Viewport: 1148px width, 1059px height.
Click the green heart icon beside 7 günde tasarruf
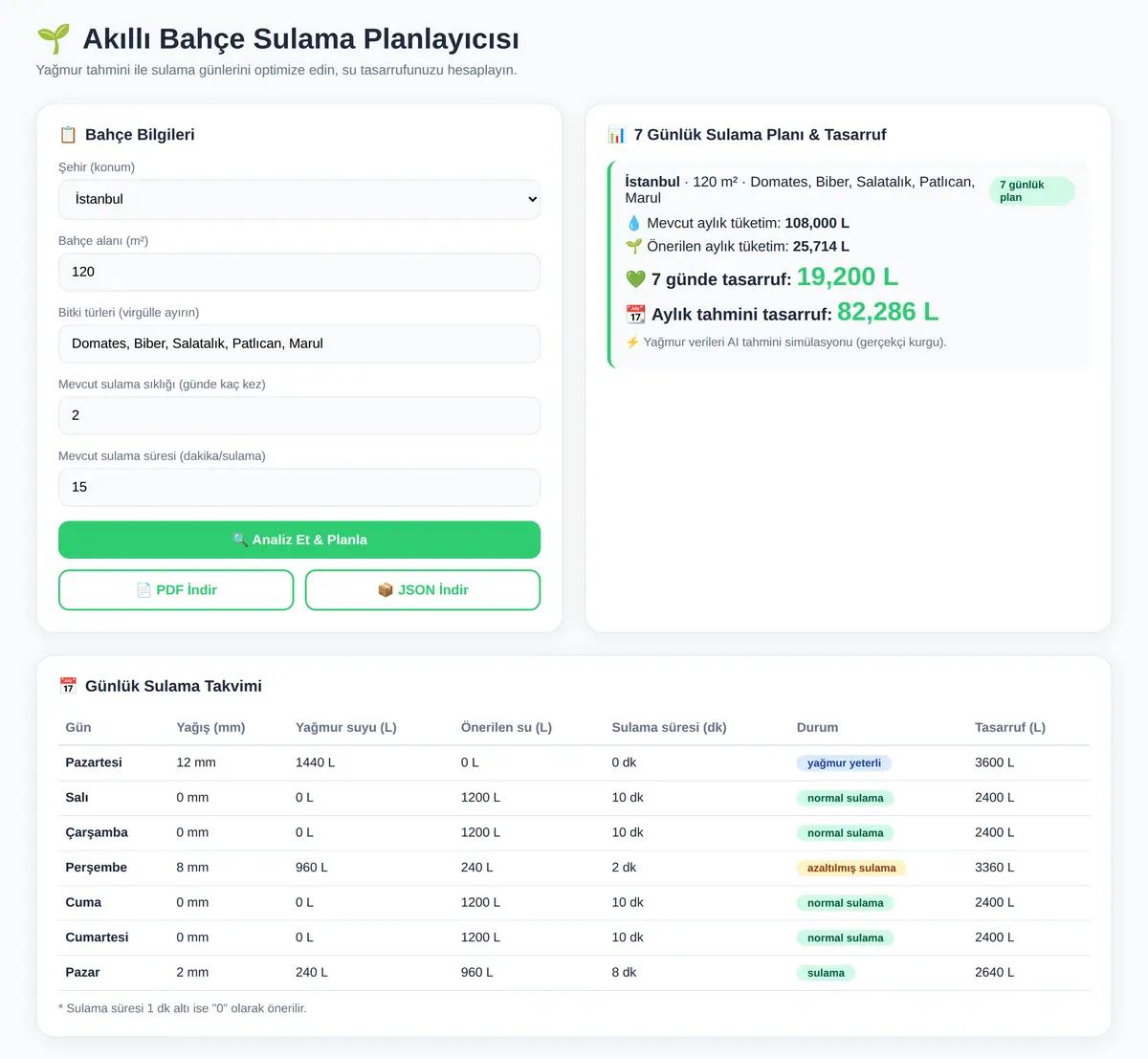tap(635, 279)
